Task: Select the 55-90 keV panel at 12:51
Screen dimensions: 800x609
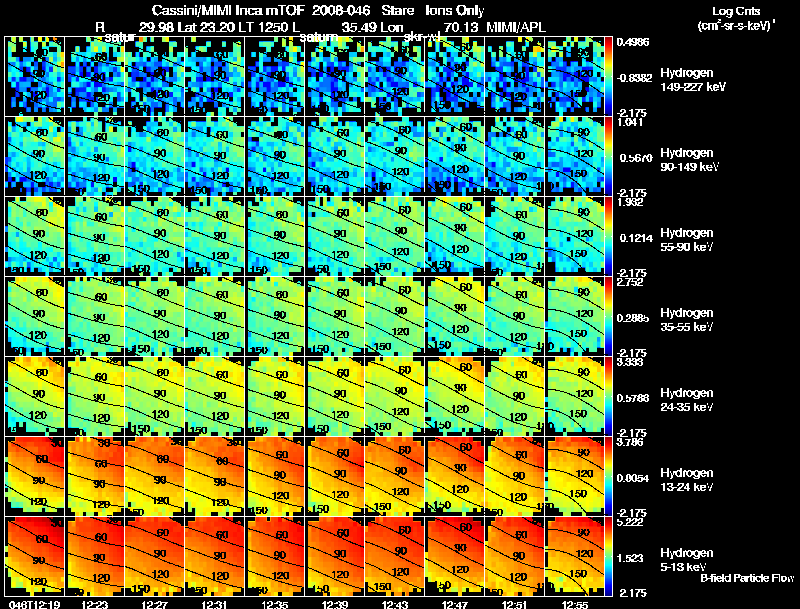Action: (515, 236)
